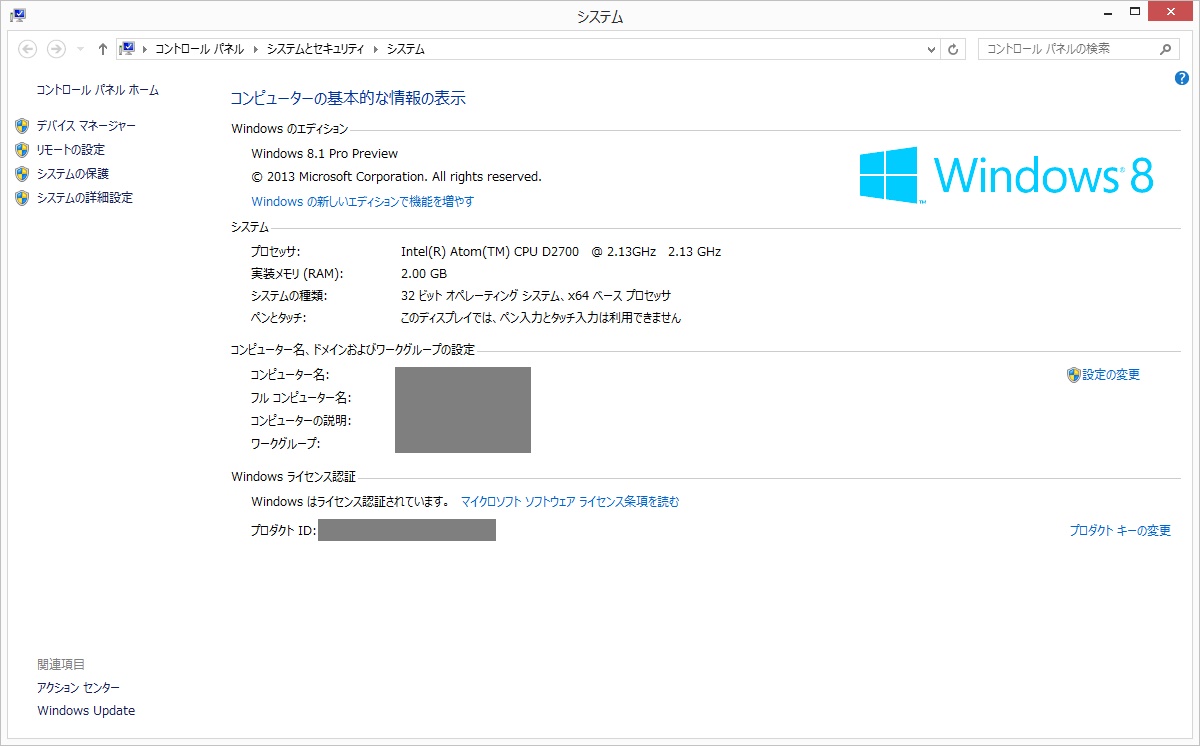This screenshot has width=1200, height=746.
Task: Open システムの詳細設定
Action: (x=85, y=198)
